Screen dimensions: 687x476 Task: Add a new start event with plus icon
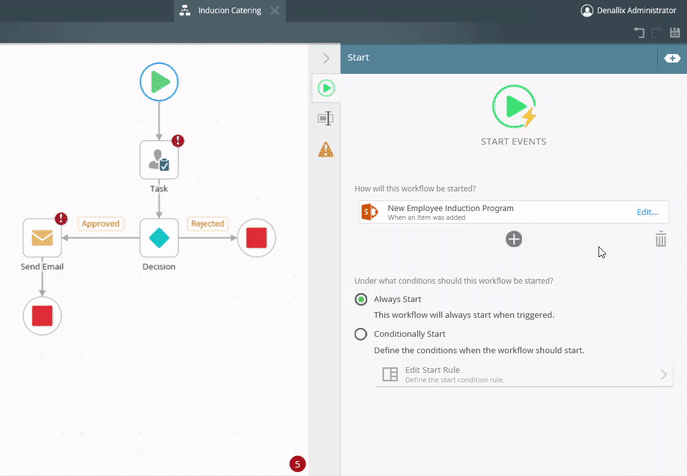[x=513, y=239]
